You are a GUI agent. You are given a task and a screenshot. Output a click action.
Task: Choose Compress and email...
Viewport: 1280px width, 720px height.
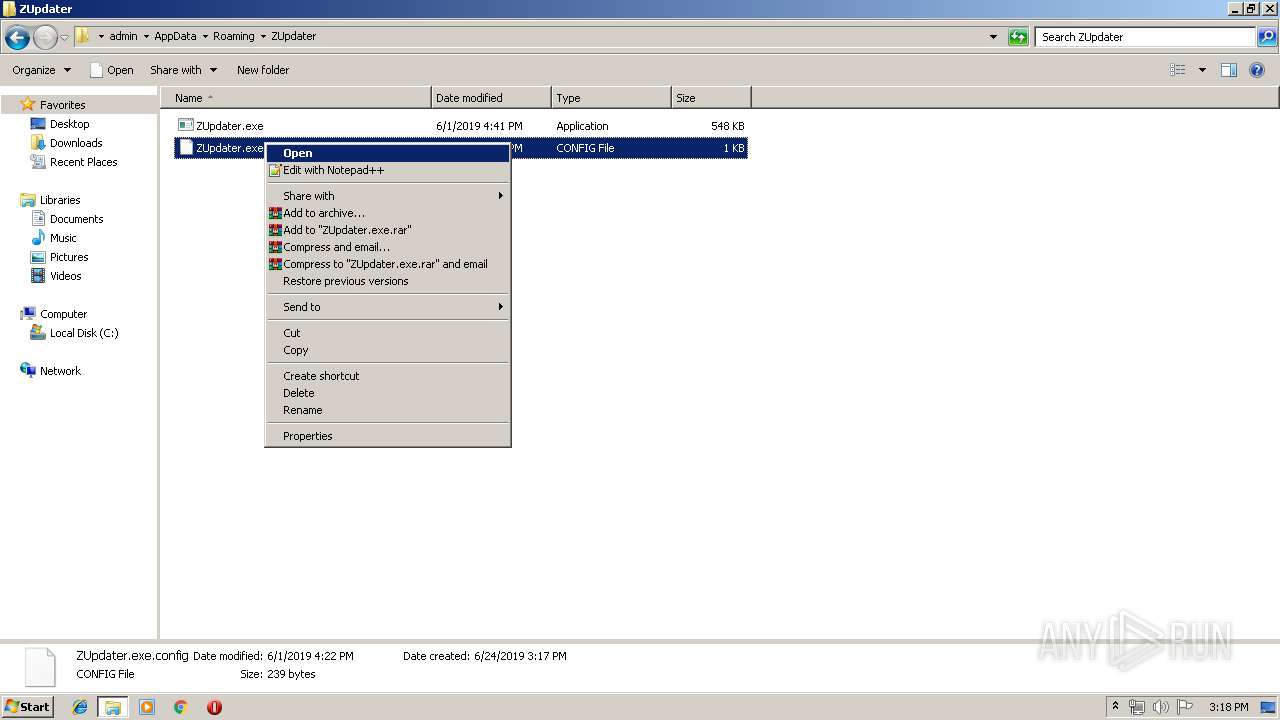388,247
